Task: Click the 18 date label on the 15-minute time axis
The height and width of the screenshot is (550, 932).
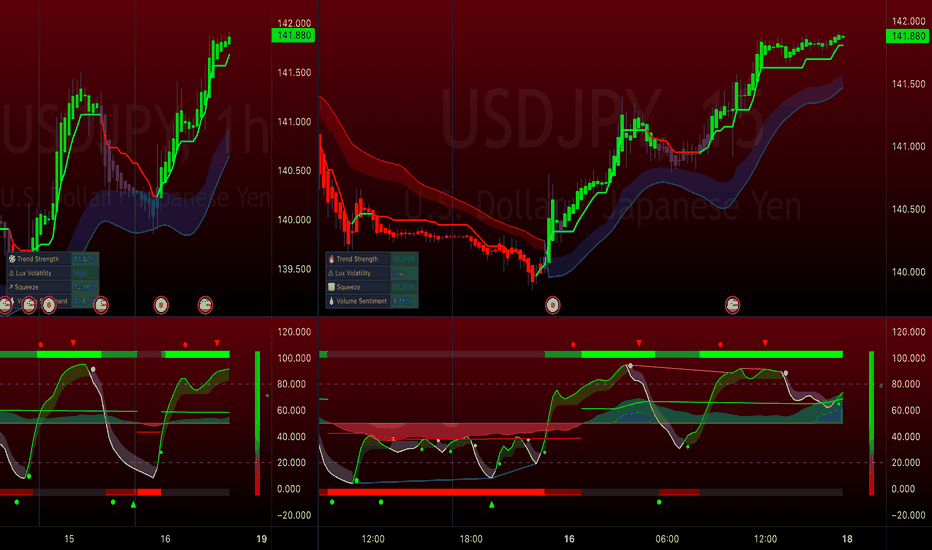Action: tap(847, 539)
